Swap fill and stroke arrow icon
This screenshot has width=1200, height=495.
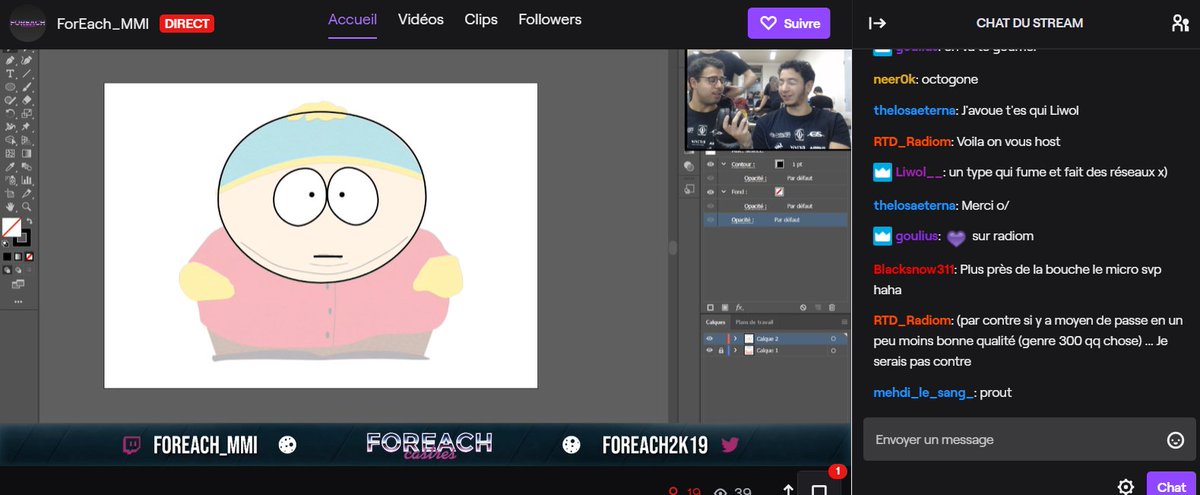[29, 221]
